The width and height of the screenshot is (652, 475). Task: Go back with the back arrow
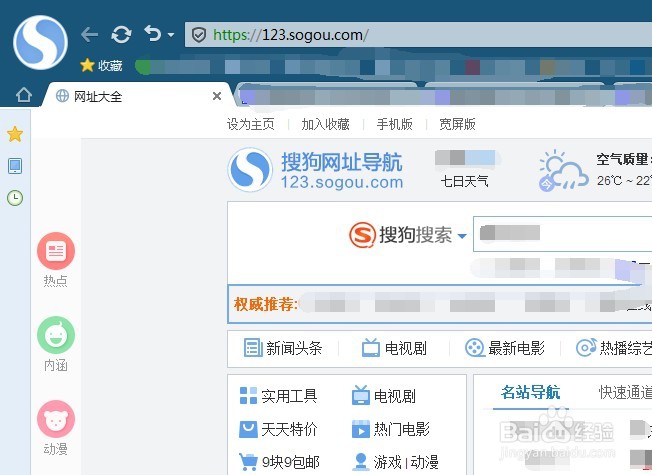[89, 35]
